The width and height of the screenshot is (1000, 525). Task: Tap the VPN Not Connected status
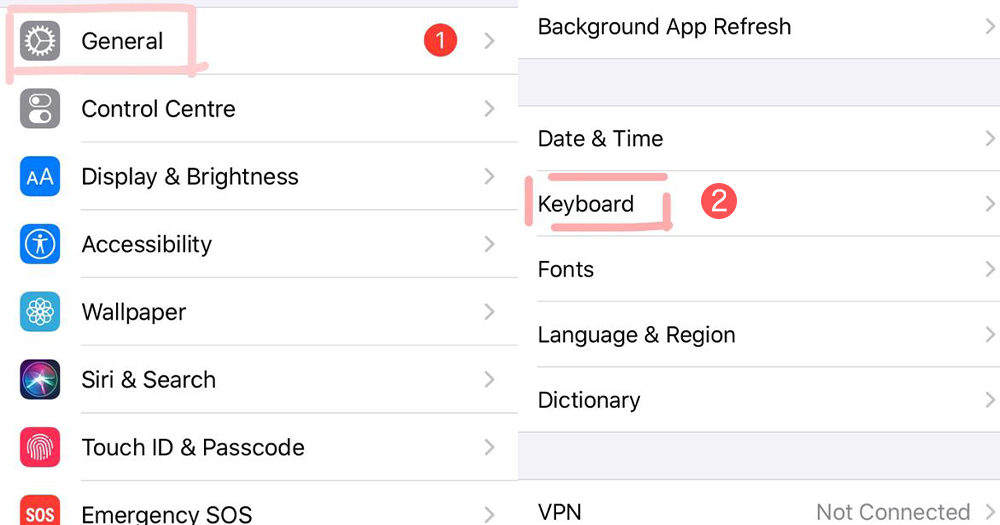pos(892,512)
